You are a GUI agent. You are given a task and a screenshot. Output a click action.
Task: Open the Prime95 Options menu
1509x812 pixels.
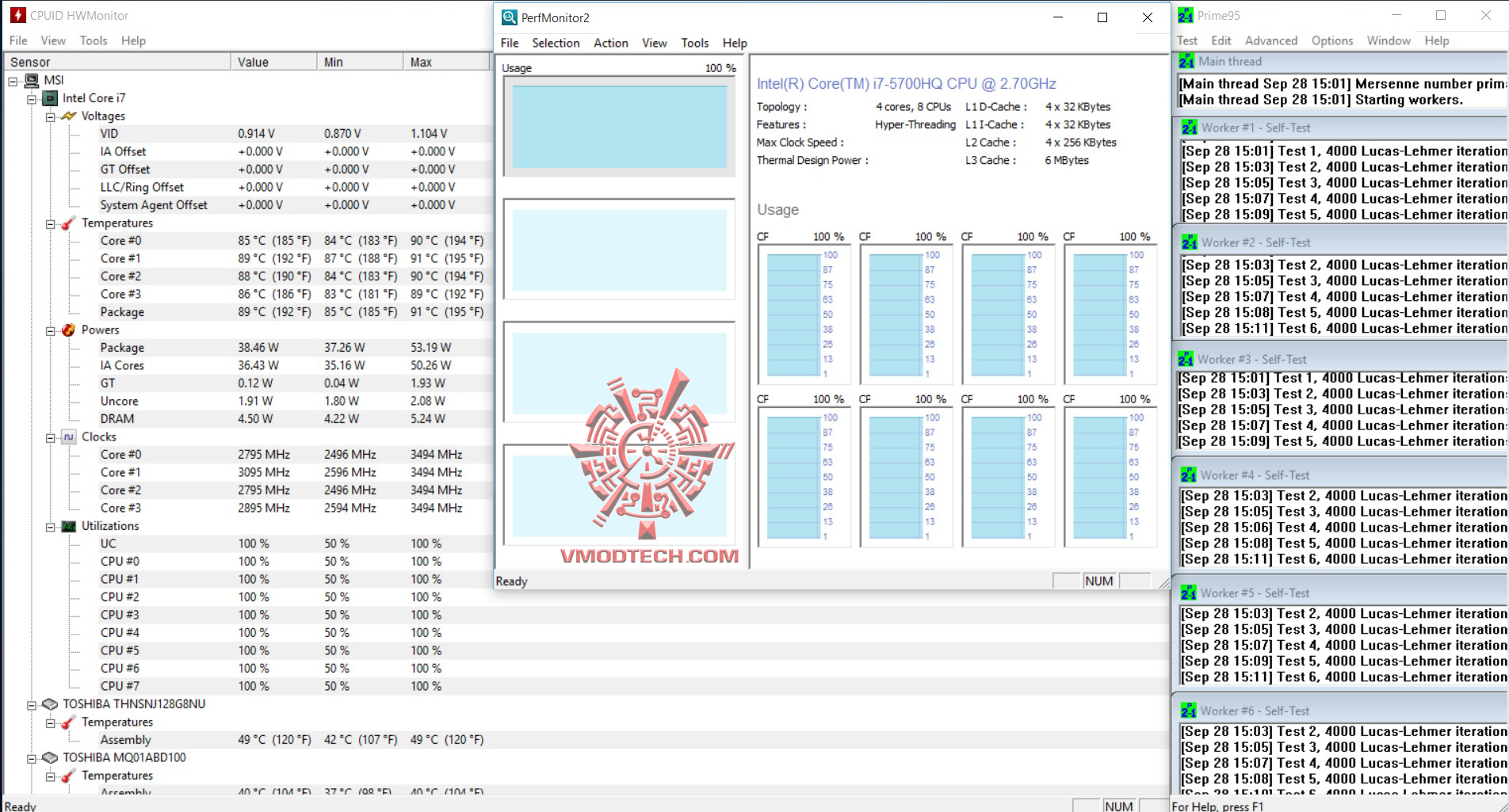coord(1332,40)
